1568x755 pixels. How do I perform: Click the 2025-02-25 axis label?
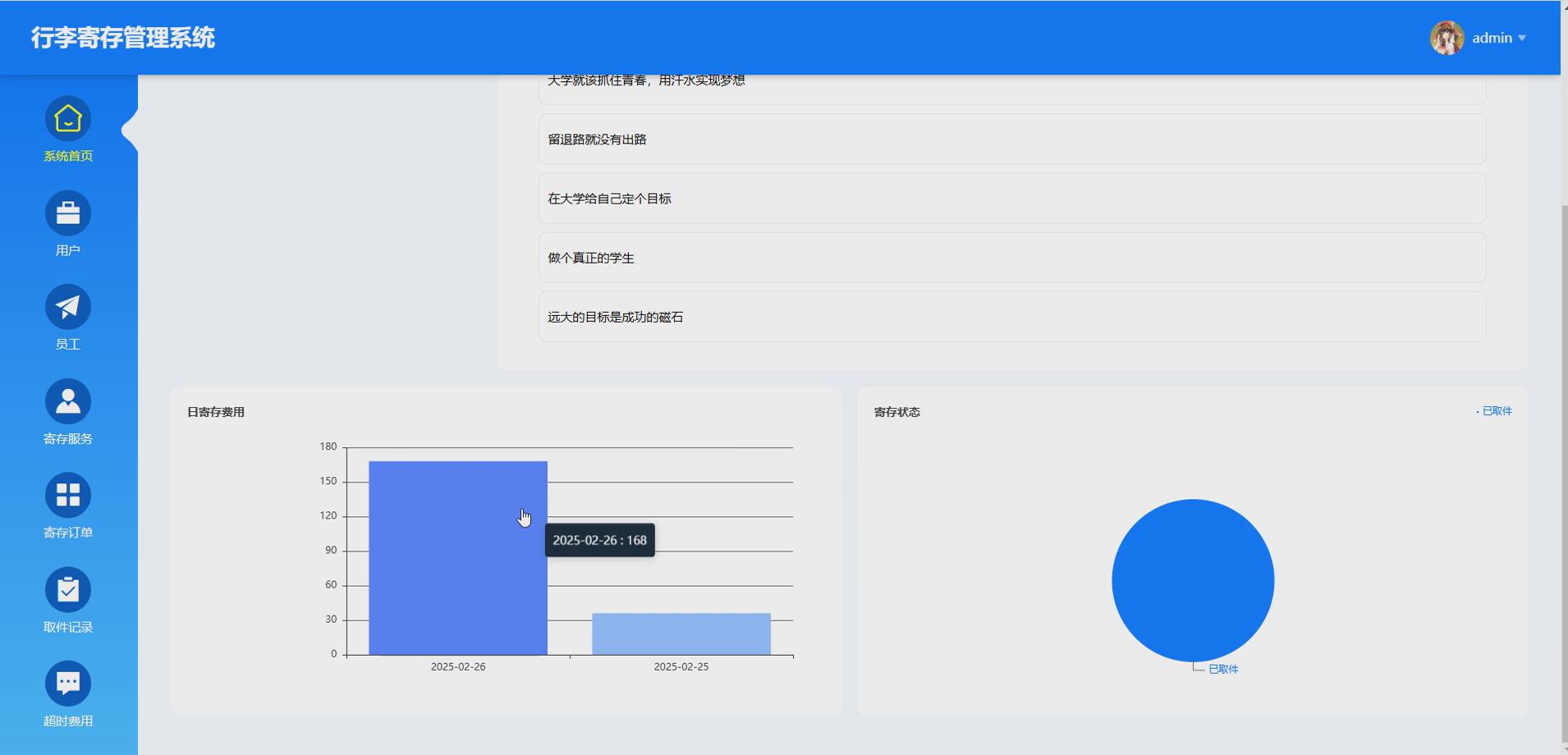681,666
